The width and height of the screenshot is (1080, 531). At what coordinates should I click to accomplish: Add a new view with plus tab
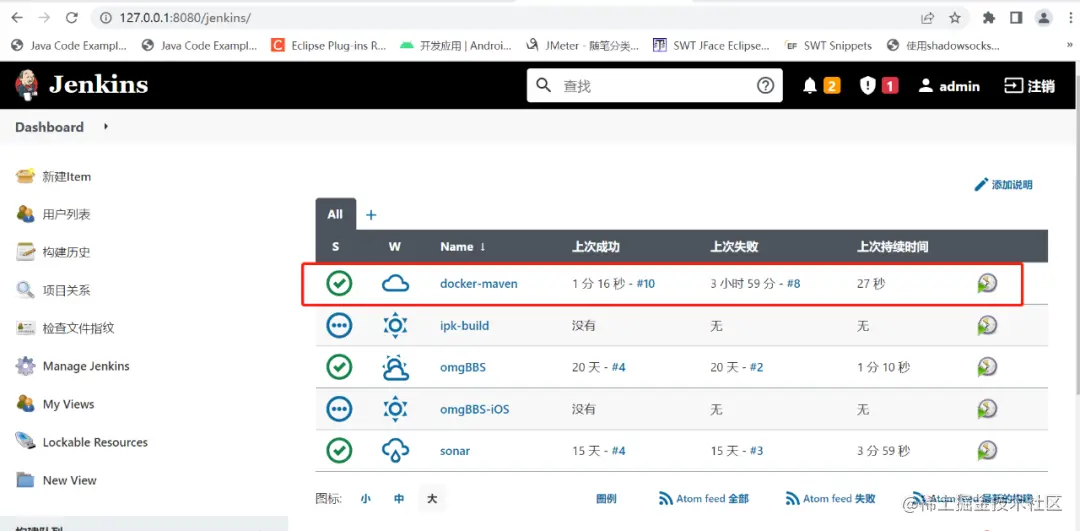point(371,215)
